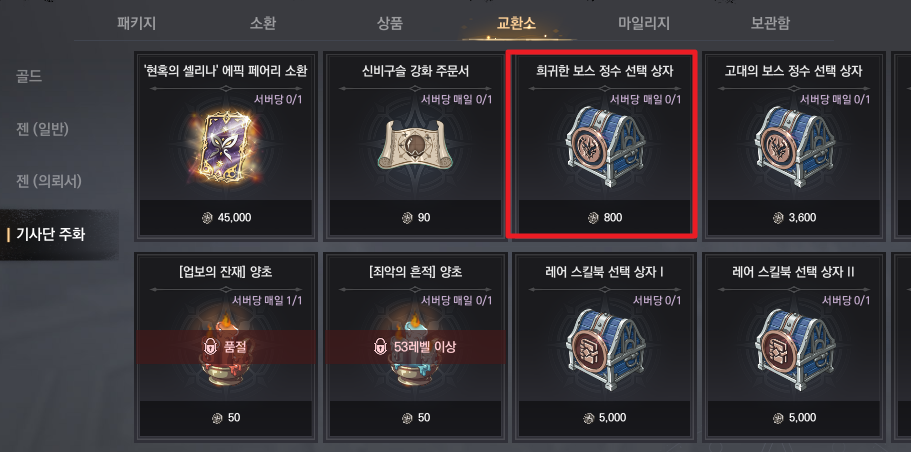Image resolution: width=911 pixels, height=452 pixels.
Task: Click the lock icon on the 품절 banner
Action: (x=210, y=347)
